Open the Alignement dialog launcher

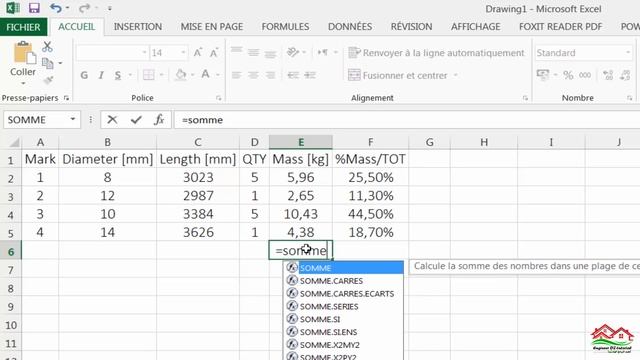[525, 98]
